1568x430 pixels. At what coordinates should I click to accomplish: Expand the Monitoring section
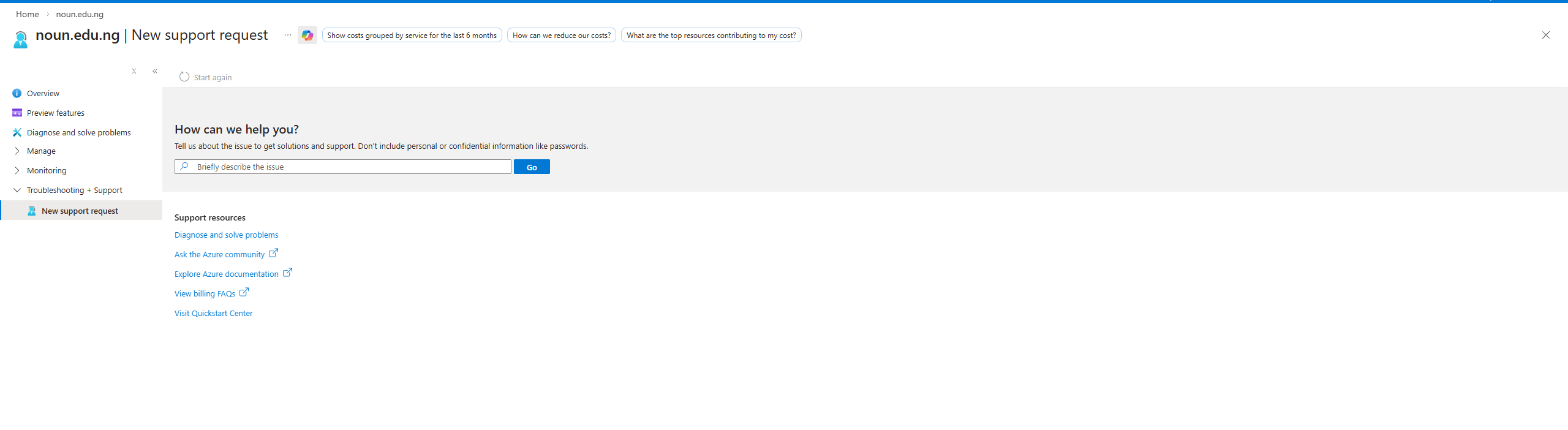(17, 170)
